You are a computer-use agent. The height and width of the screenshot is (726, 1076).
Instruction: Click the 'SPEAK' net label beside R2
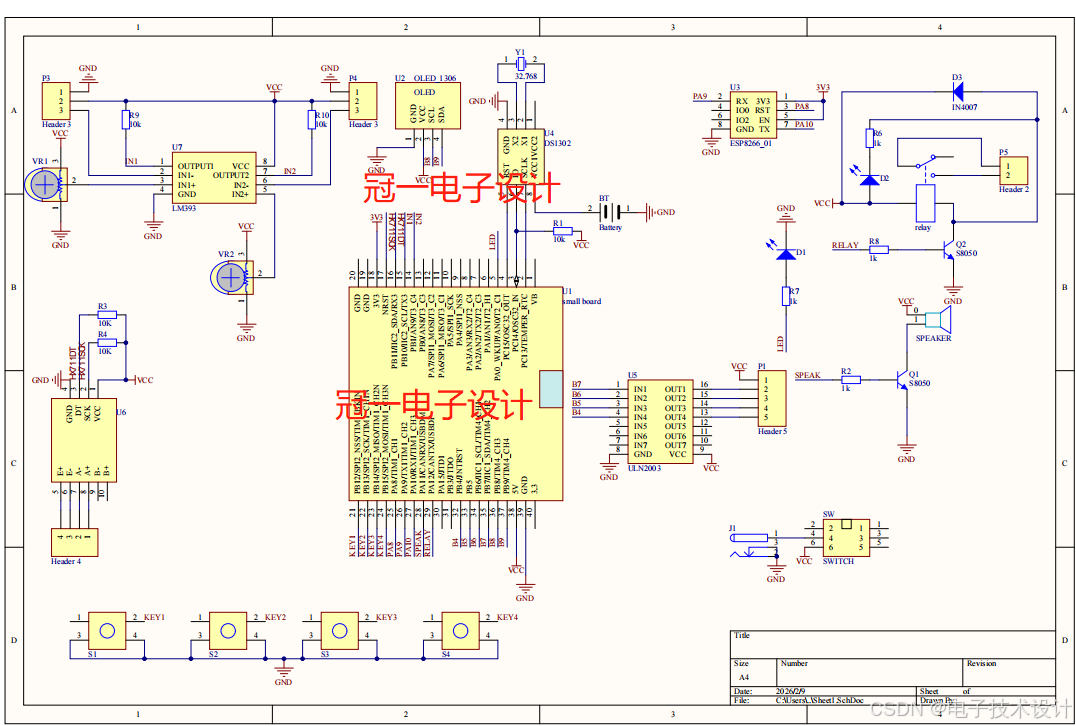click(808, 375)
